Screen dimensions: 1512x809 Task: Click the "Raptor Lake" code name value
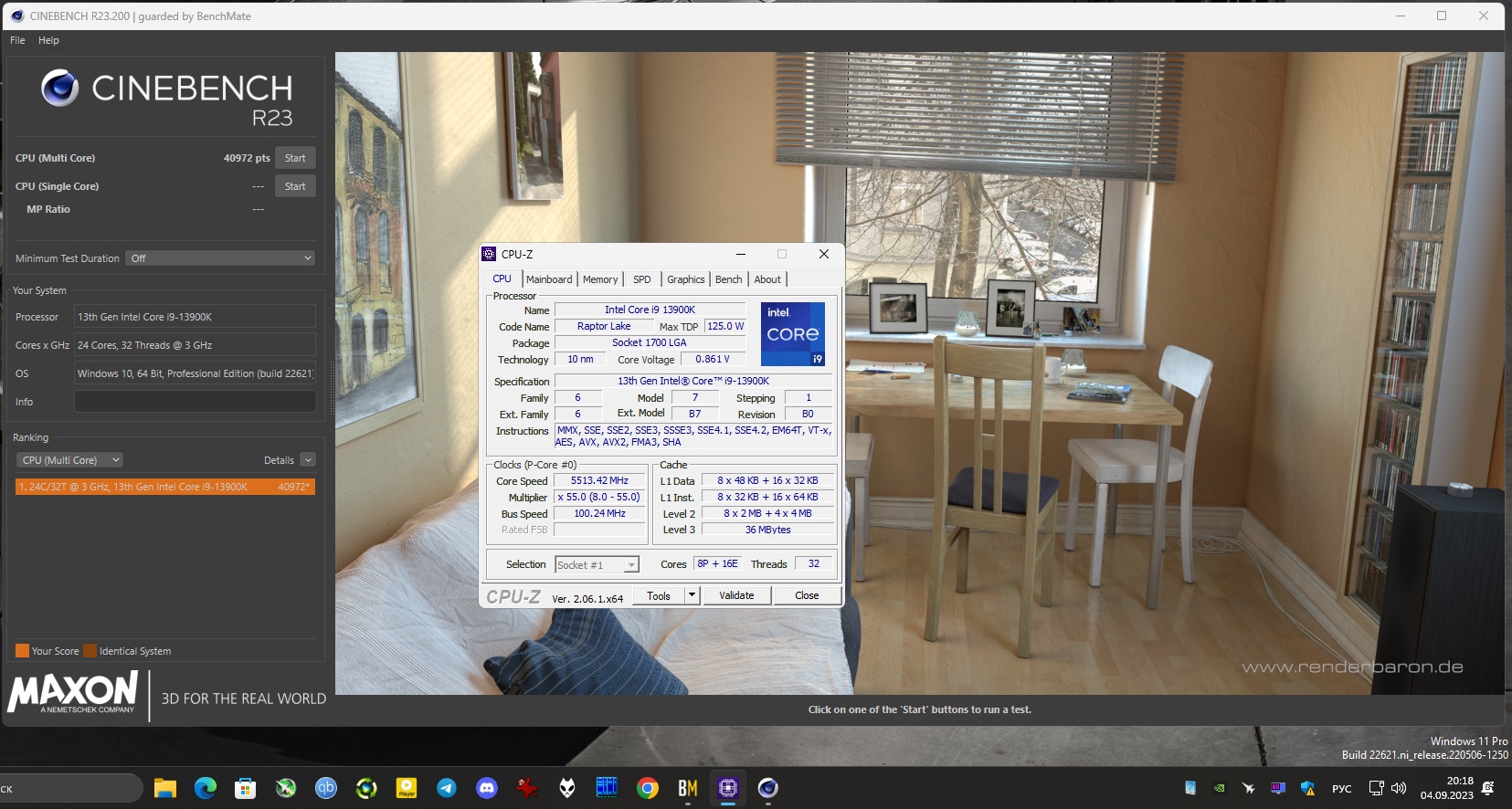point(604,326)
